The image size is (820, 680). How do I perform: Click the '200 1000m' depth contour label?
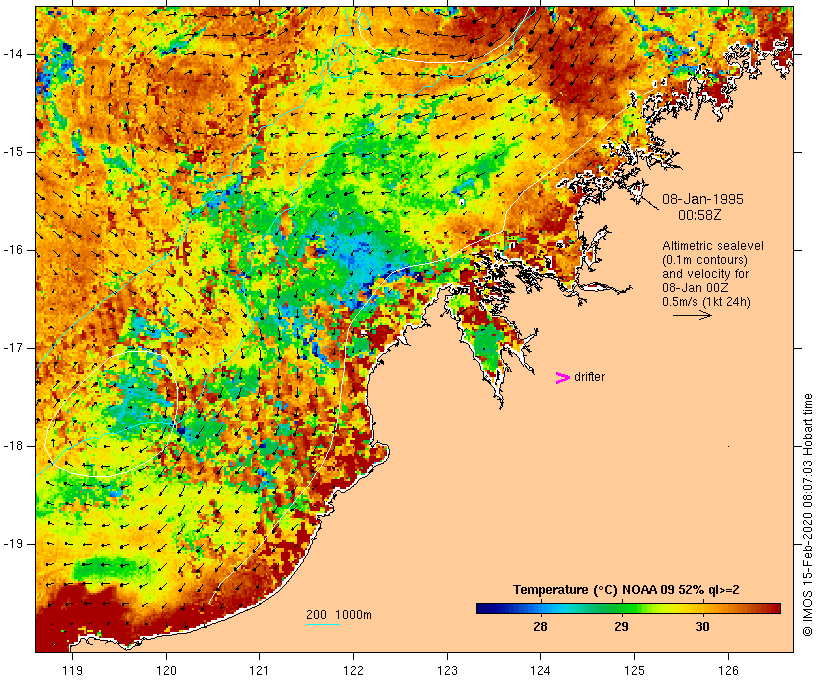[x=339, y=615]
